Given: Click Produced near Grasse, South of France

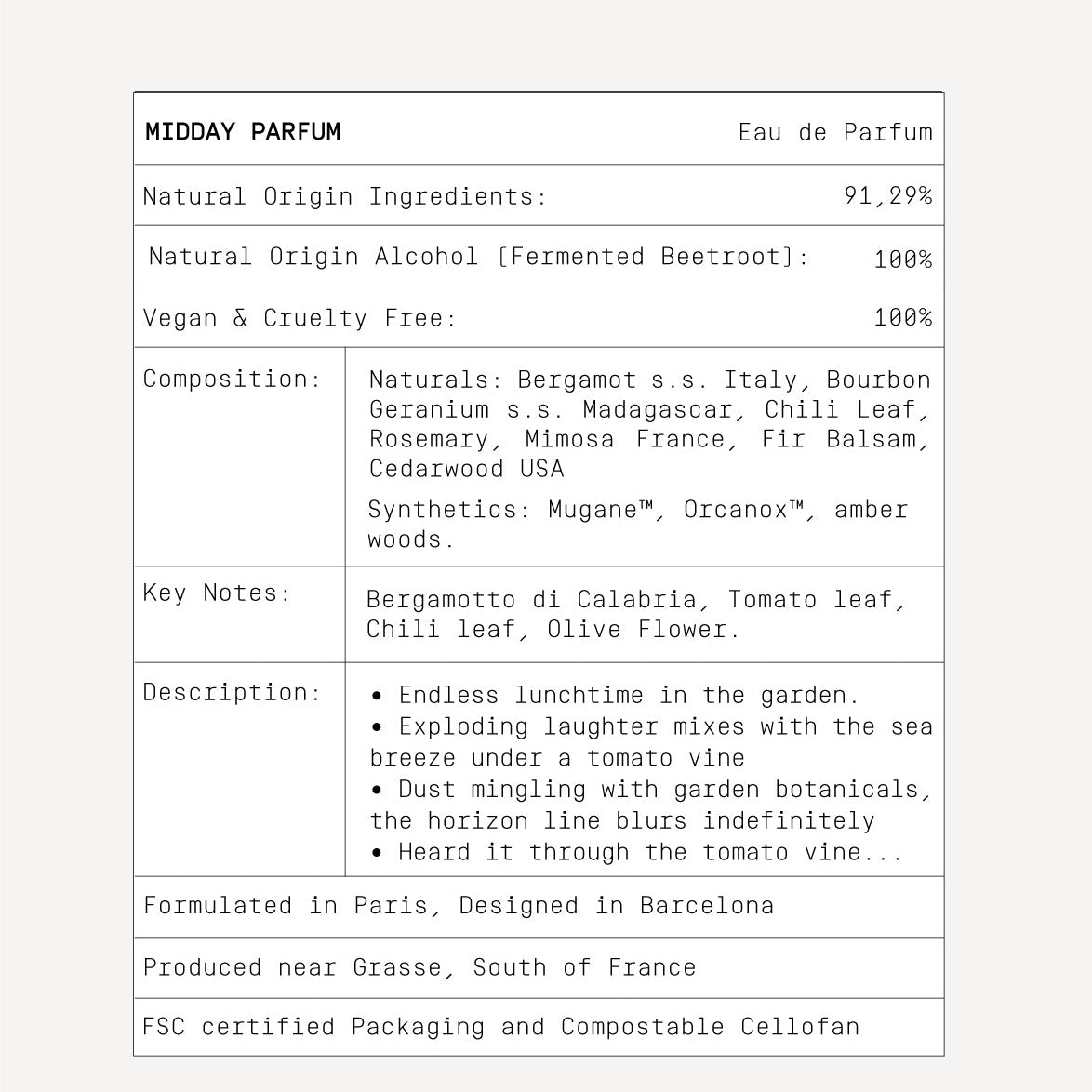Looking at the screenshot, I should 419,967.
